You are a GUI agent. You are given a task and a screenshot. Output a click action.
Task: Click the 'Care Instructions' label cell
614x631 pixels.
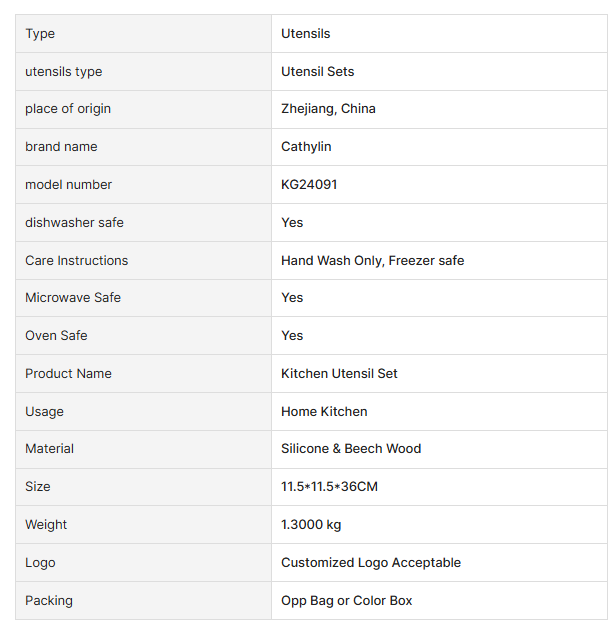point(77,261)
